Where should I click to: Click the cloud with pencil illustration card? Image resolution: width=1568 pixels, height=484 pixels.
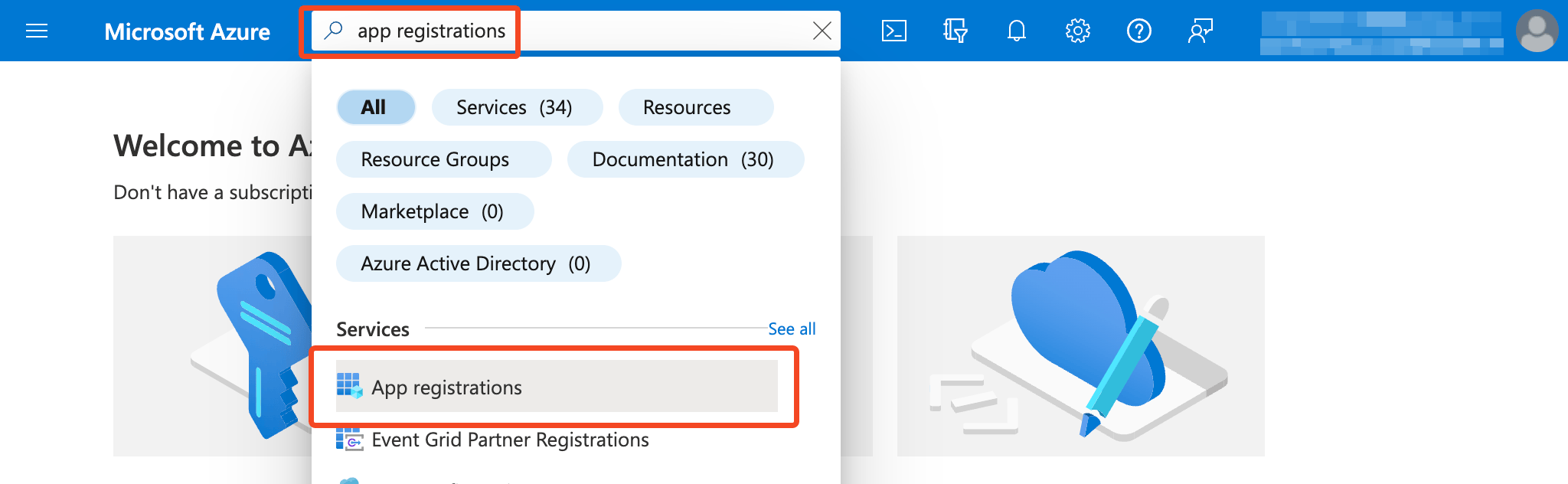1080,346
